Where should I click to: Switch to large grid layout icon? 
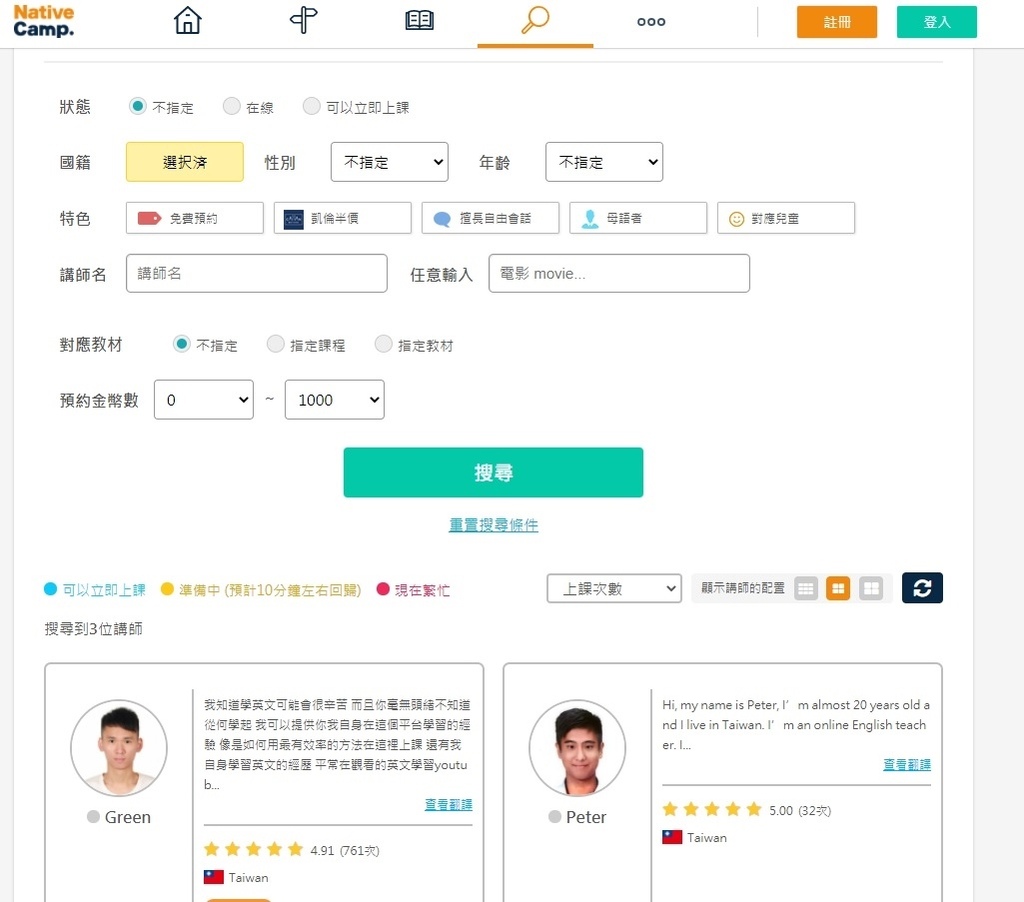click(x=871, y=588)
